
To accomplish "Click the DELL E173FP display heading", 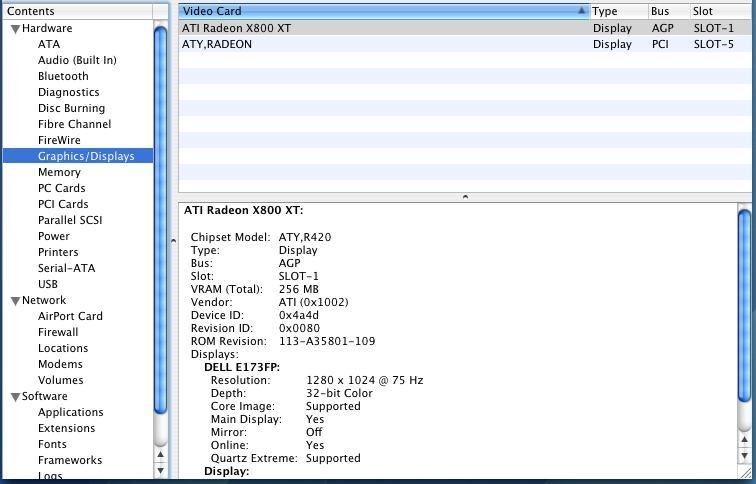I will 242,367.
